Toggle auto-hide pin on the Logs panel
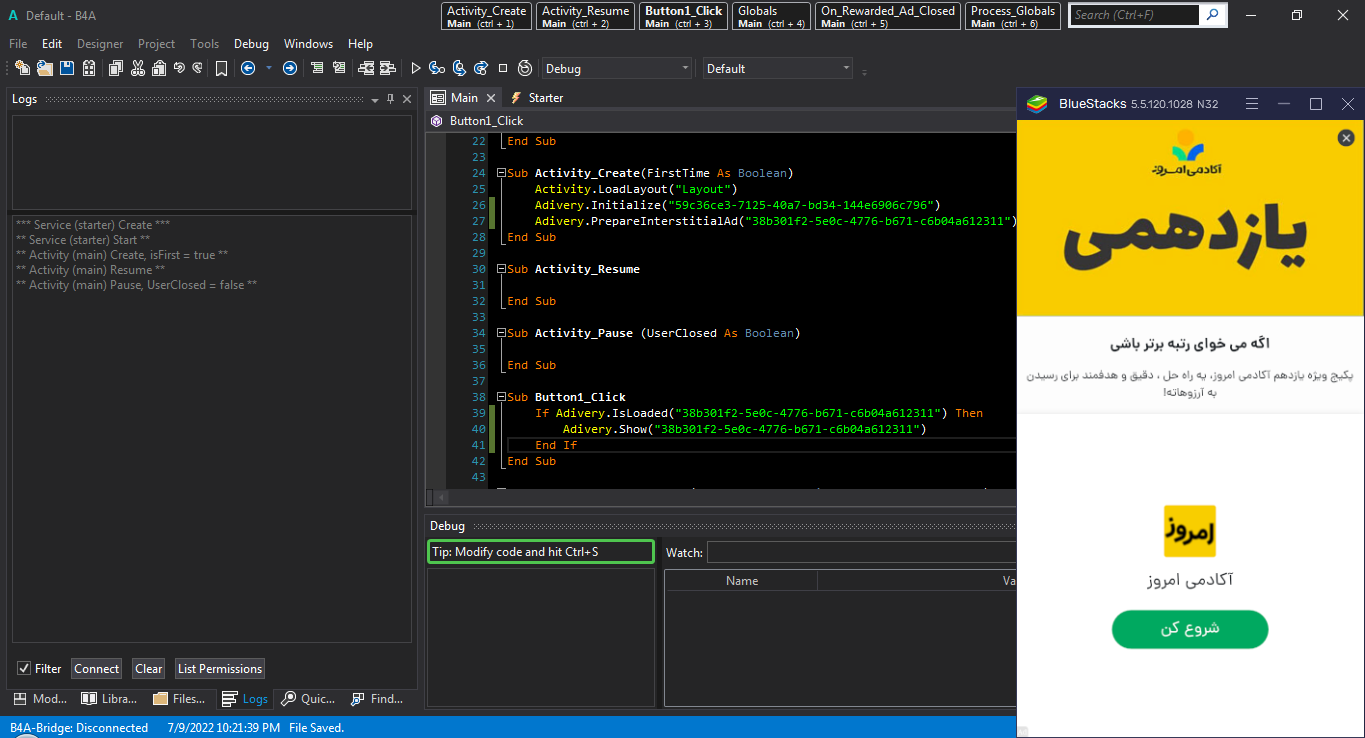The image size is (1365, 738). click(x=390, y=99)
